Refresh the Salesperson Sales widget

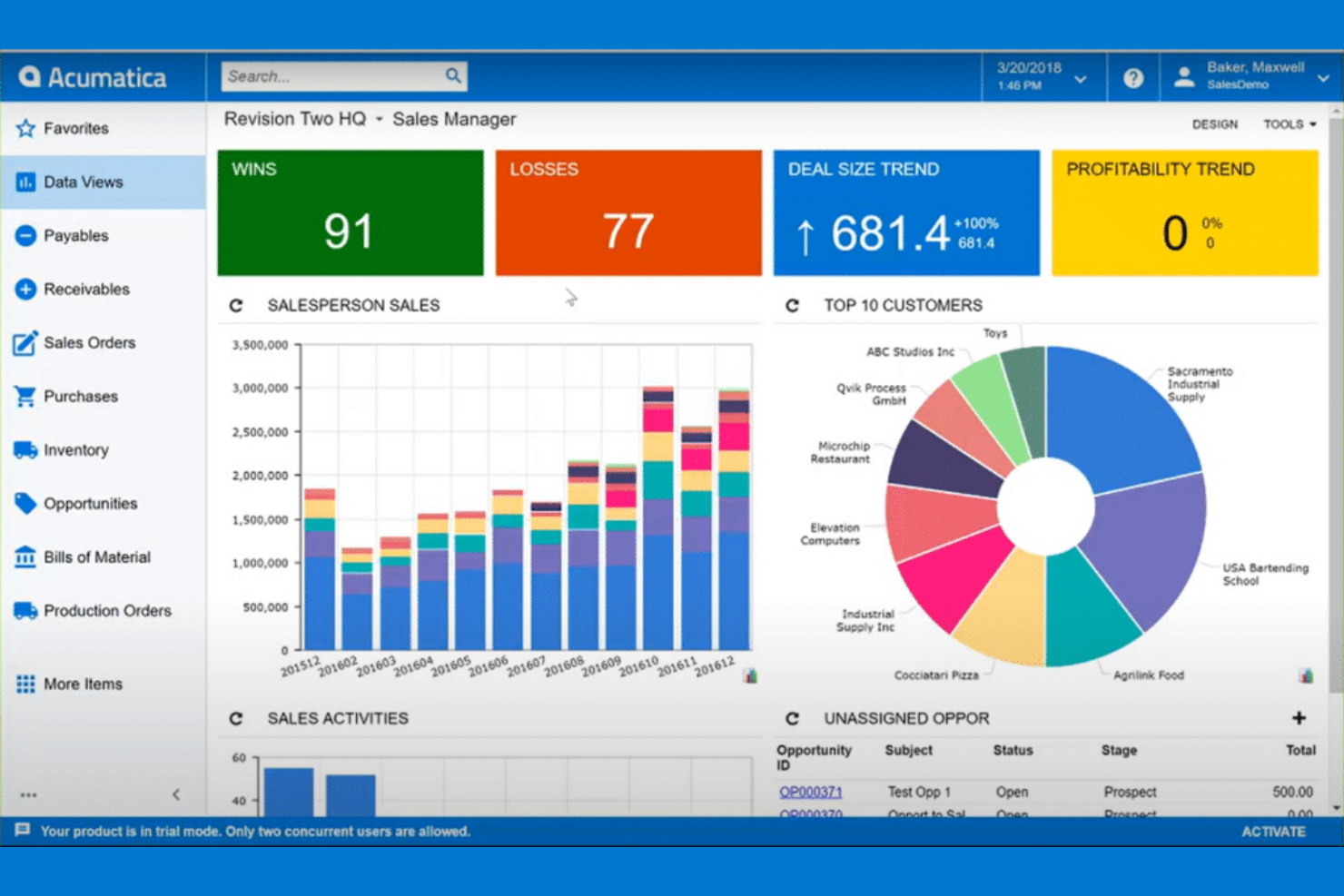point(236,306)
